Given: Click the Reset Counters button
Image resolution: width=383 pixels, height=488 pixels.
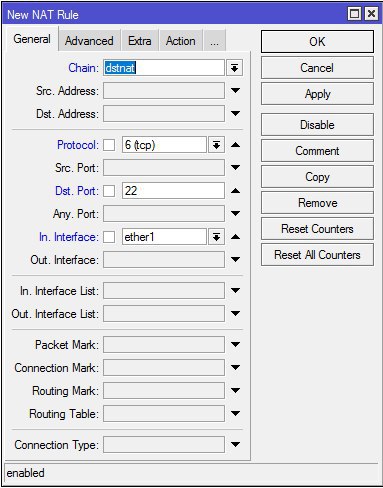Looking at the screenshot, I should pyautogui.click(x=317, y=229).
